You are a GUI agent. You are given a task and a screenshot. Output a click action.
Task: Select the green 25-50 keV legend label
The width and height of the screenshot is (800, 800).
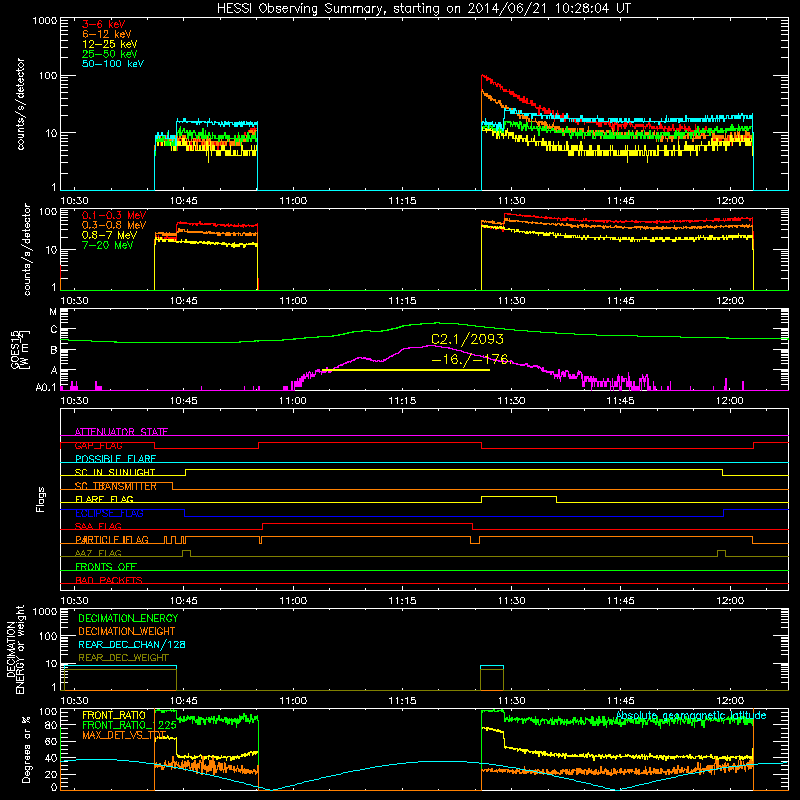point(110,54)
